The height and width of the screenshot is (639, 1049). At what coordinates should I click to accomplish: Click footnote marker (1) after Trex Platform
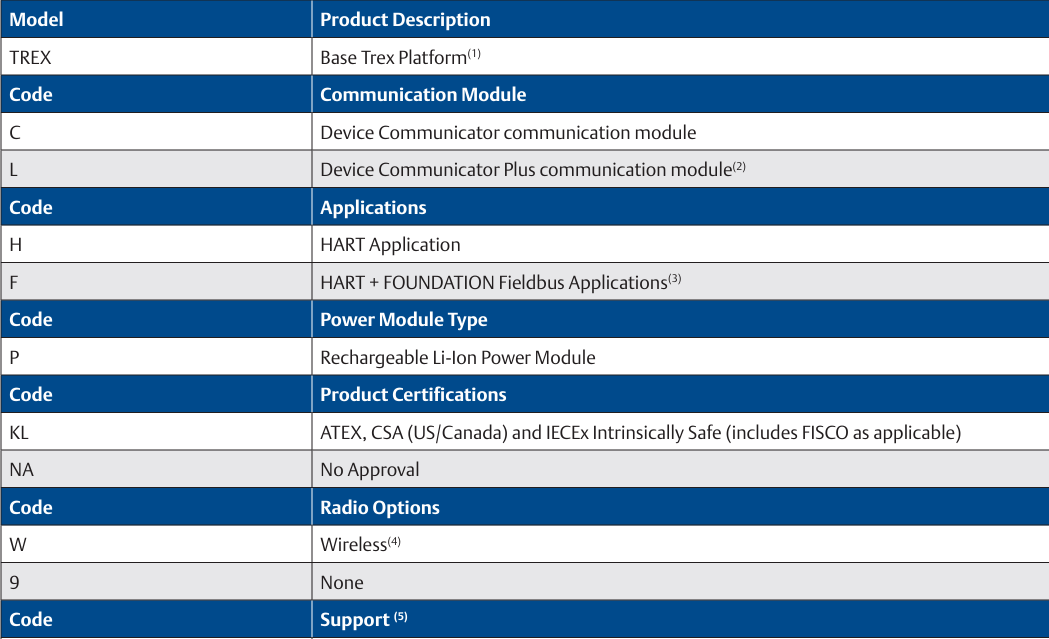pyautogui.click(x=474, y=54)
